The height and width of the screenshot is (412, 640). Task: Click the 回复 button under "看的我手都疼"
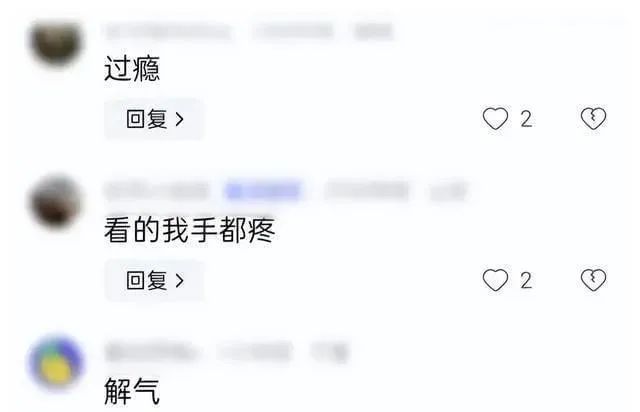(154, 281)
